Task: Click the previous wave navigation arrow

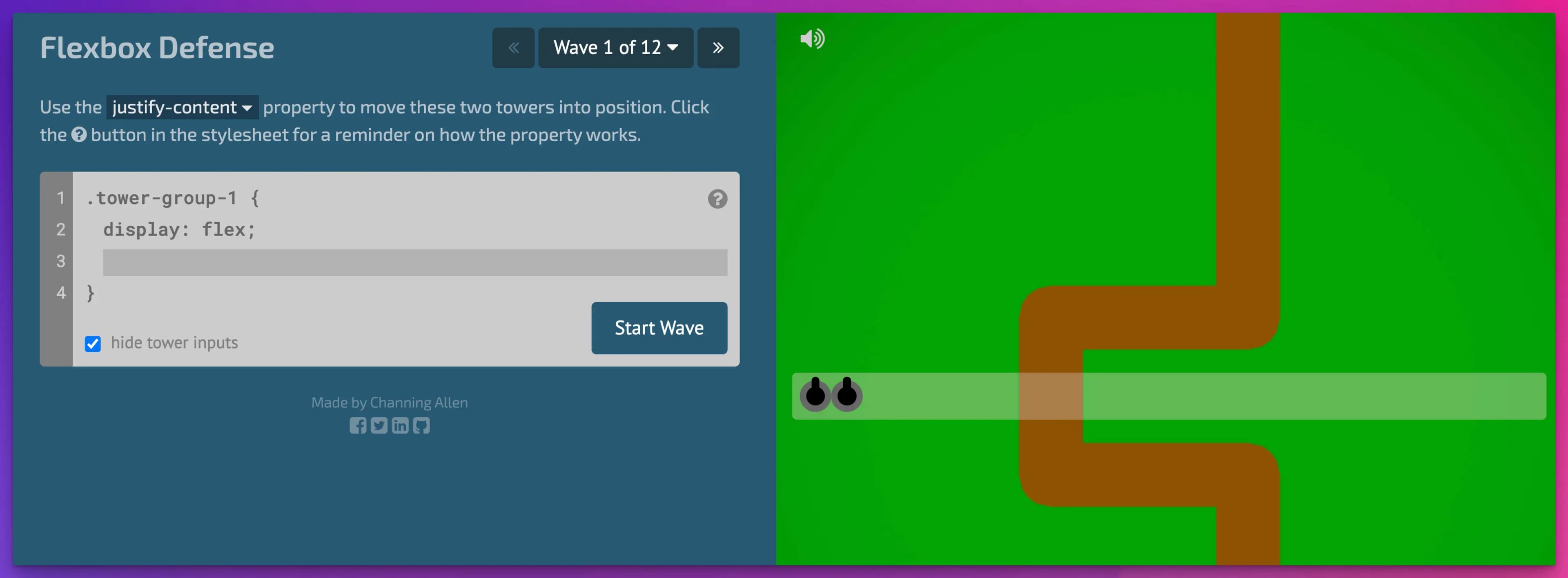Action: click(511, 46)
